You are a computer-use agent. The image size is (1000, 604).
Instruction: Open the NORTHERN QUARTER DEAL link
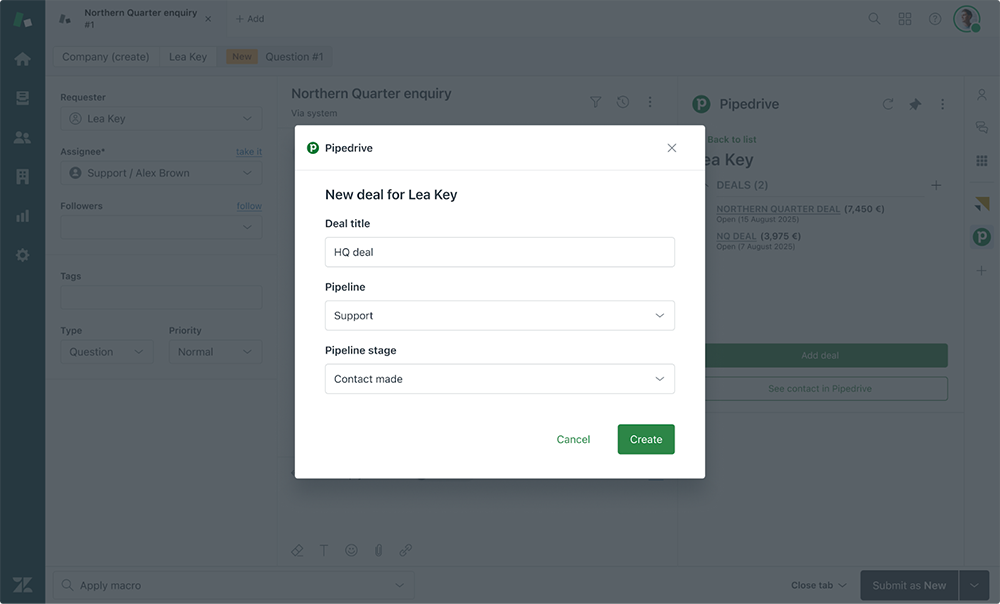pos(778,209)
